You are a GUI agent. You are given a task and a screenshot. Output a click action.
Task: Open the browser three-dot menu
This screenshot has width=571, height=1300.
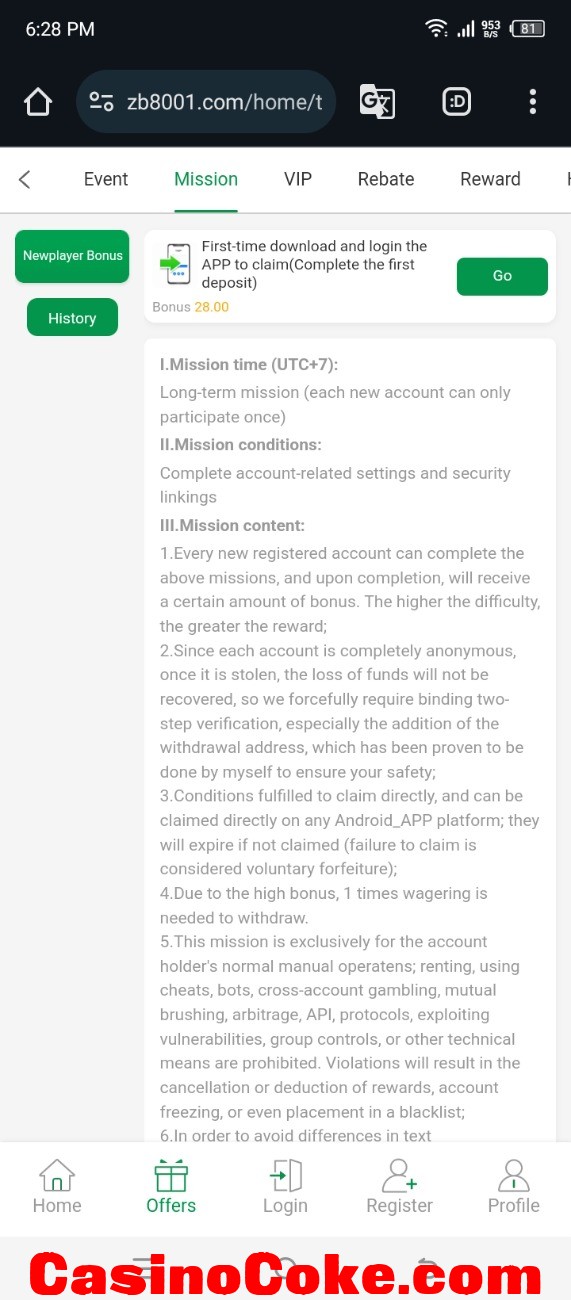coord(532,102)
